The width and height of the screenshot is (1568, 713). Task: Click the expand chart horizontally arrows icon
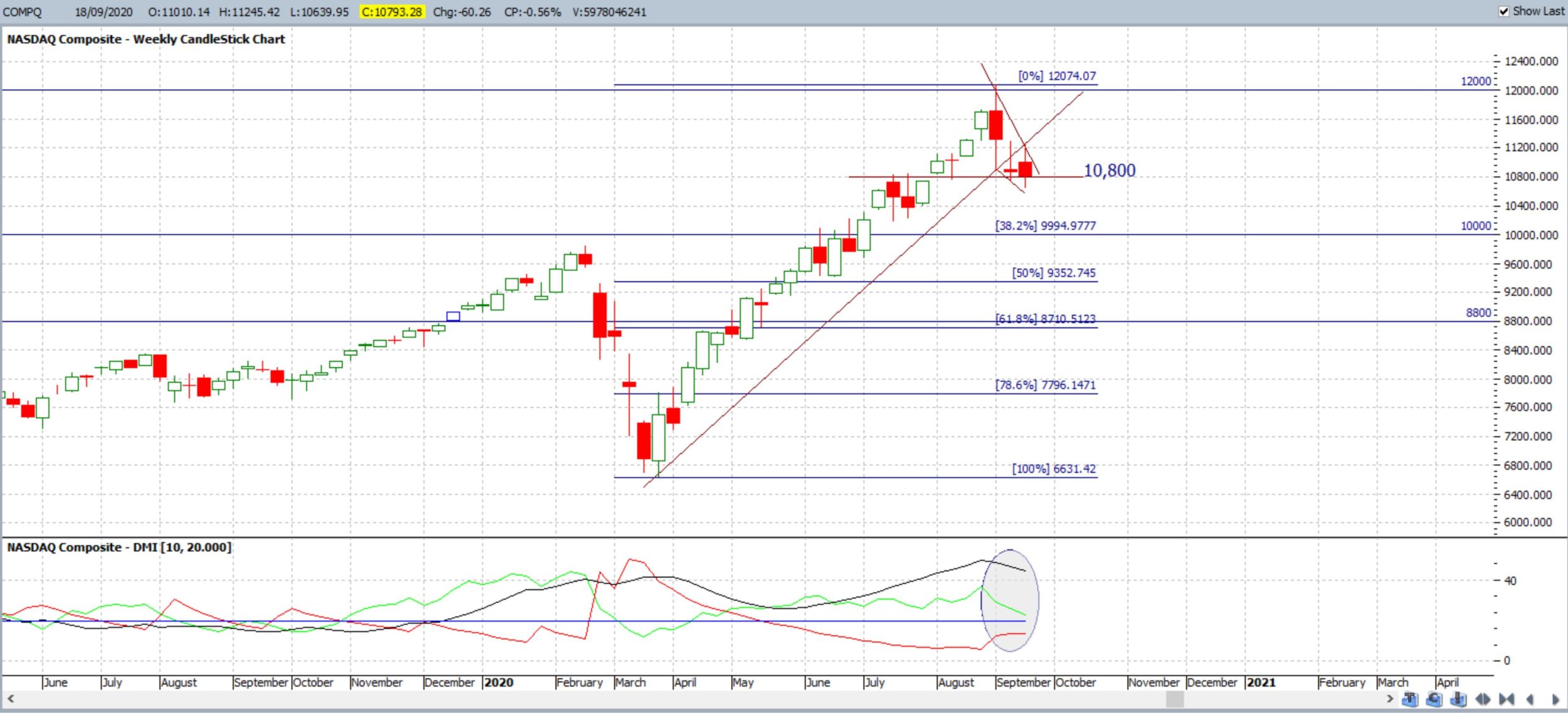1483,699
